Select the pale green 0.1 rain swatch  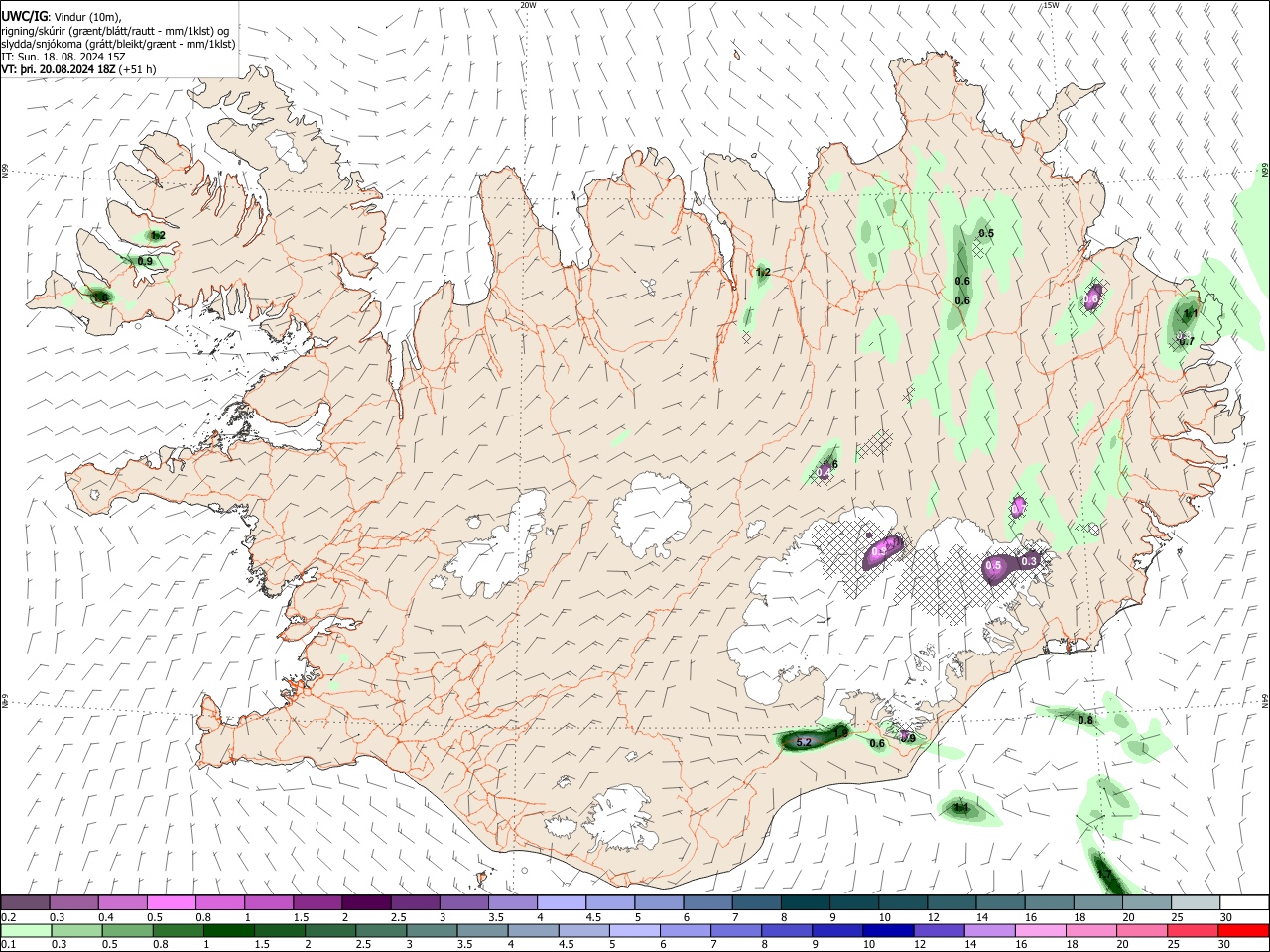[x=25, y=931]
